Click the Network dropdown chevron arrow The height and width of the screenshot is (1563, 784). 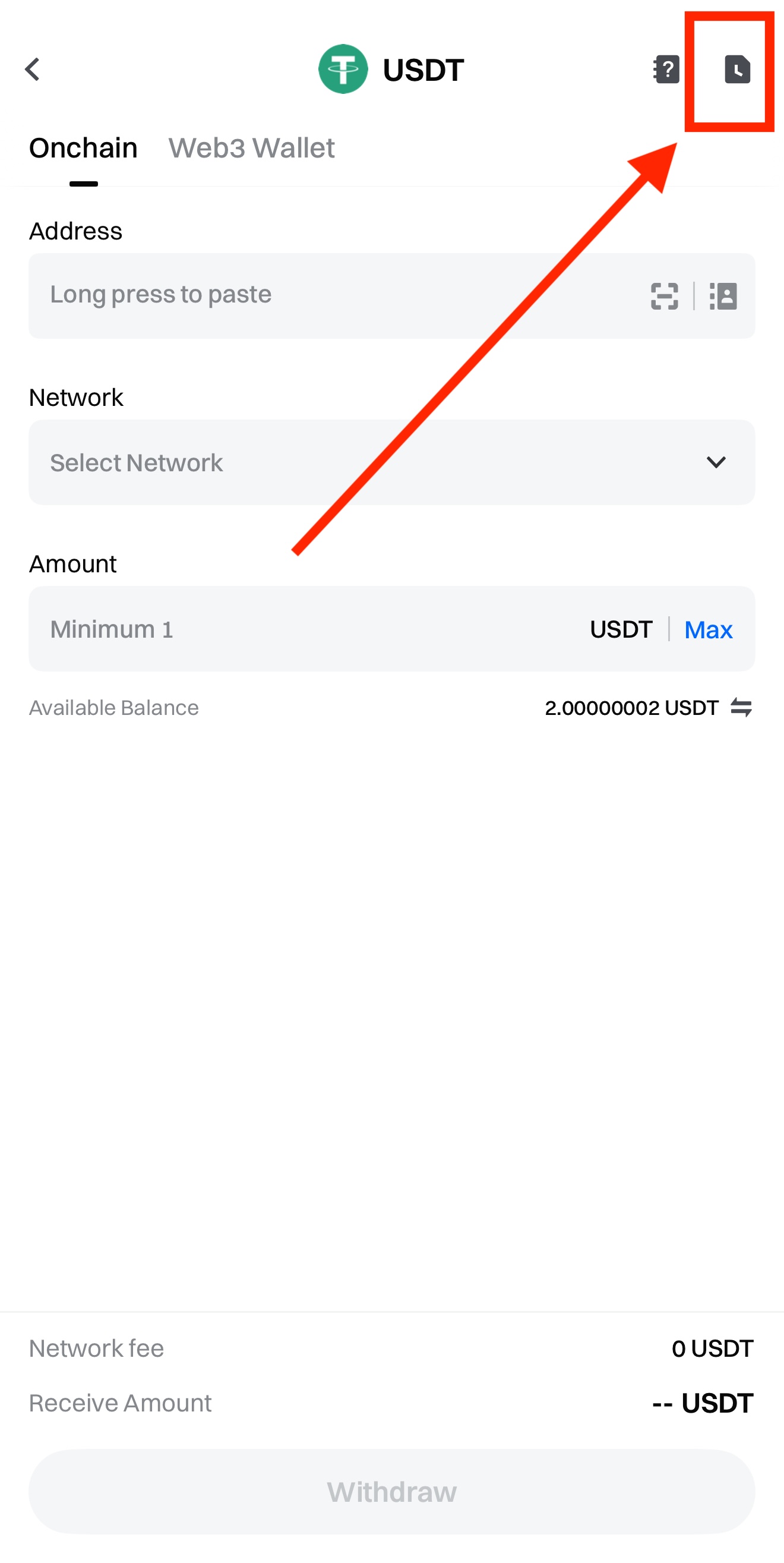[716, 462]
